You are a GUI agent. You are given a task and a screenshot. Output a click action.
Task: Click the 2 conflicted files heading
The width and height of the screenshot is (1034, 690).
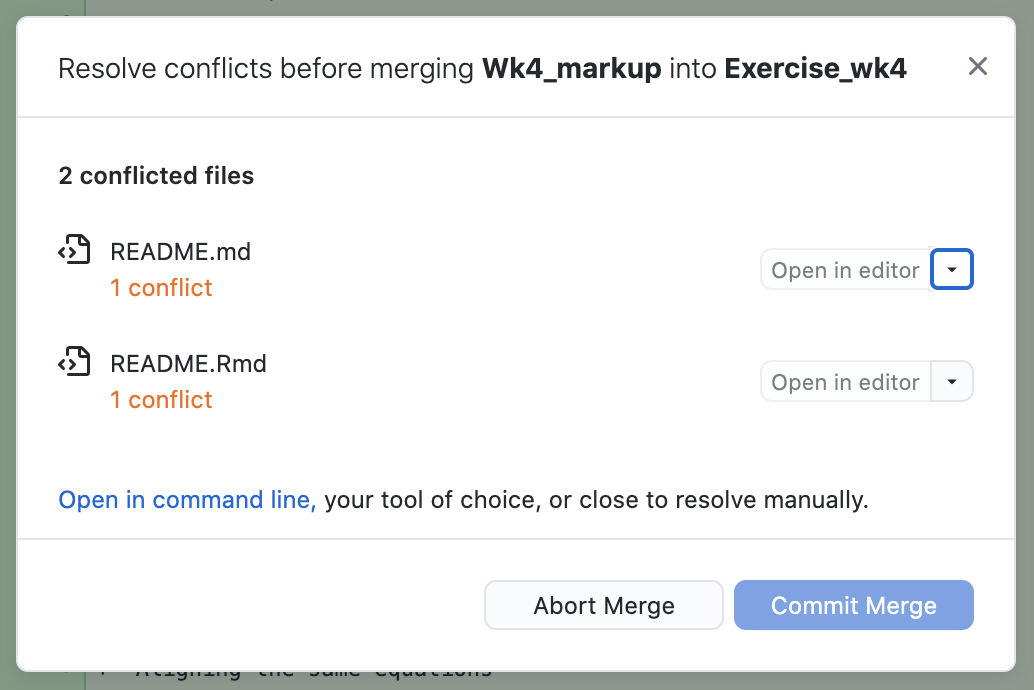[156, 176]
